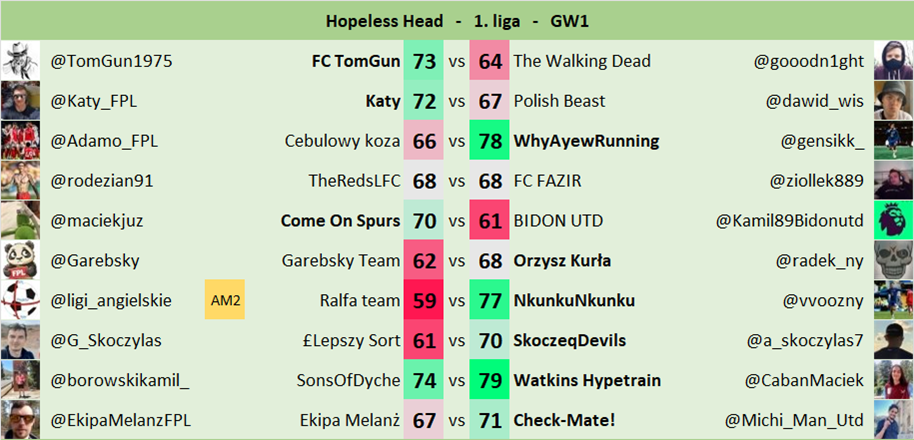Click the profile picture of @Michi_Man_Utd
Screen dimensions: 914x440
coord(893,419)
